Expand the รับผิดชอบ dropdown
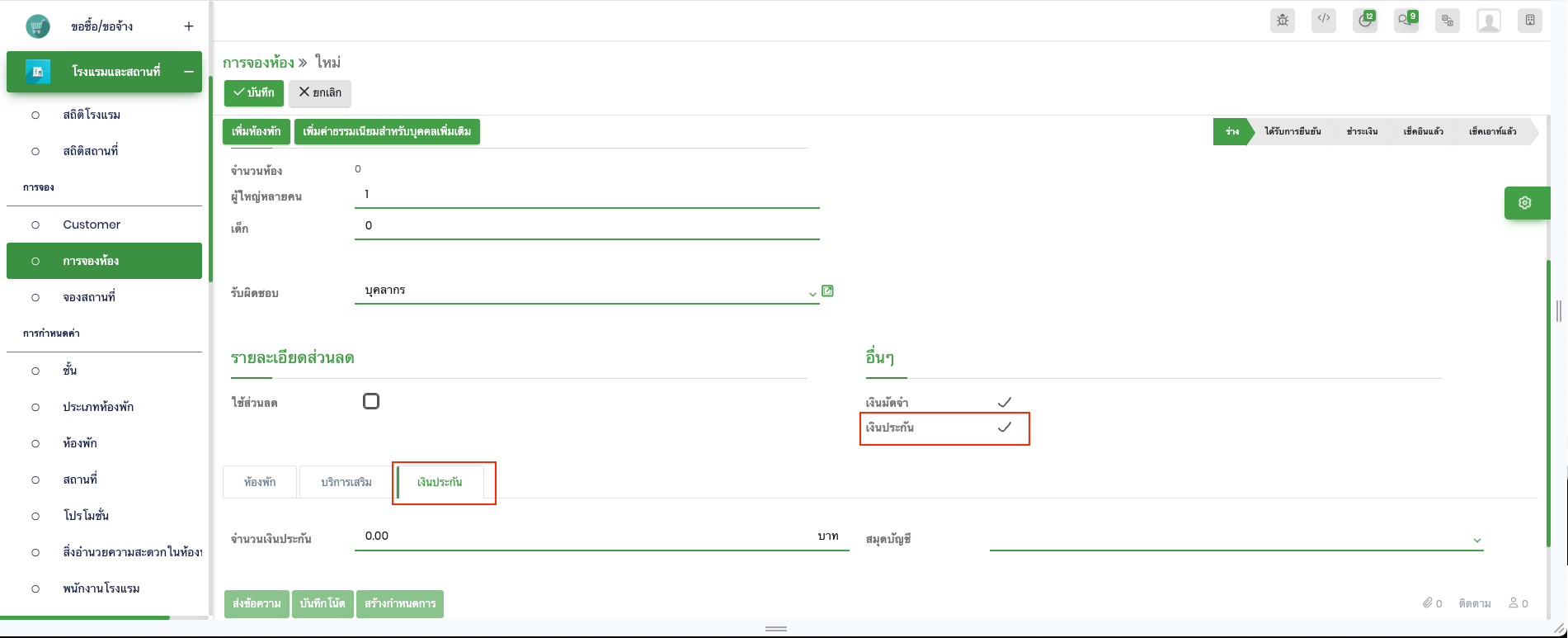The width and height of the screenshot is (1568, 638). 812,293
